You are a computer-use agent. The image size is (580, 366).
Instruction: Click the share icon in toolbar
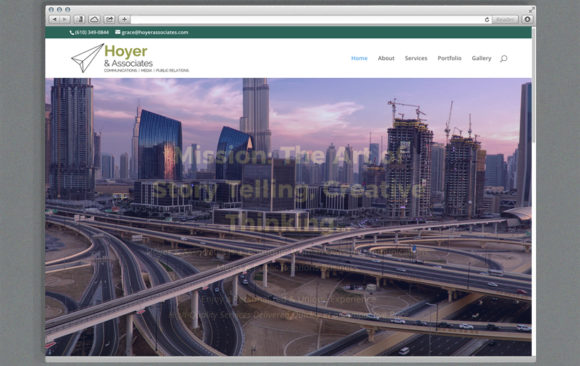point(109,19)
